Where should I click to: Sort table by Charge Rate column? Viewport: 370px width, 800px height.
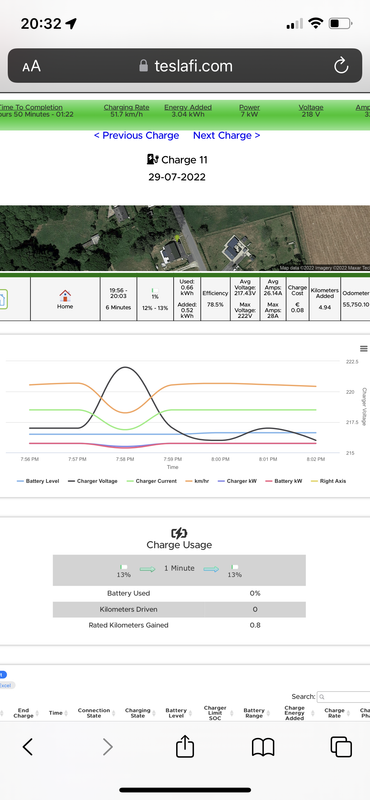335,713
